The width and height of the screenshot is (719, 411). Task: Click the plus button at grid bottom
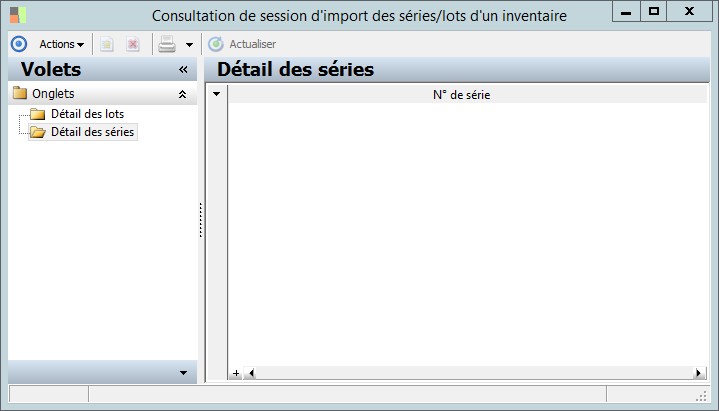click(x=236, y=373)
